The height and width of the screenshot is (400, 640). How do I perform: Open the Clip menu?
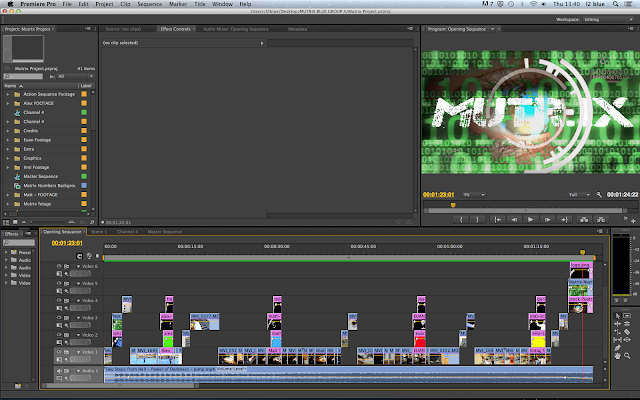[125, 4]
